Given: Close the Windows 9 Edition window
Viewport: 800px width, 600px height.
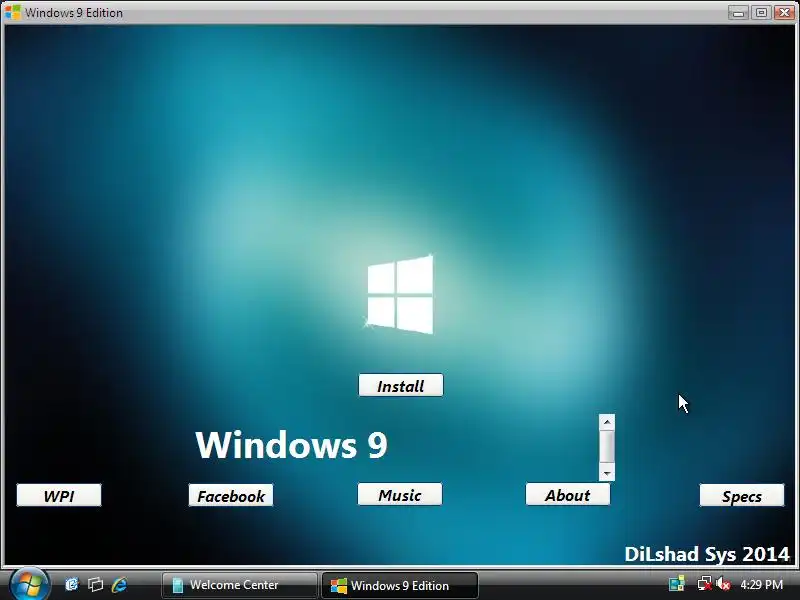Looking at the screenshot, I should [x=785, y=13].
